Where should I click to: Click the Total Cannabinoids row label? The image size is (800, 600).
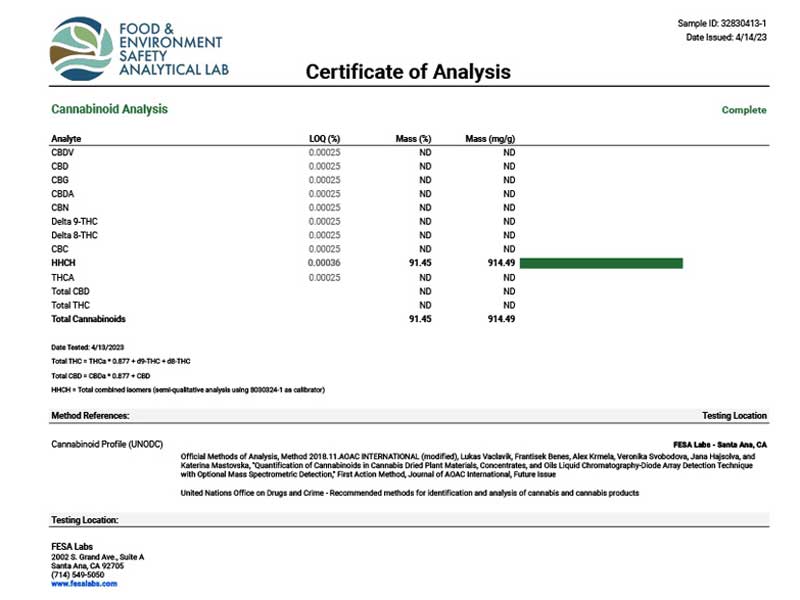(x=89, y=319)
